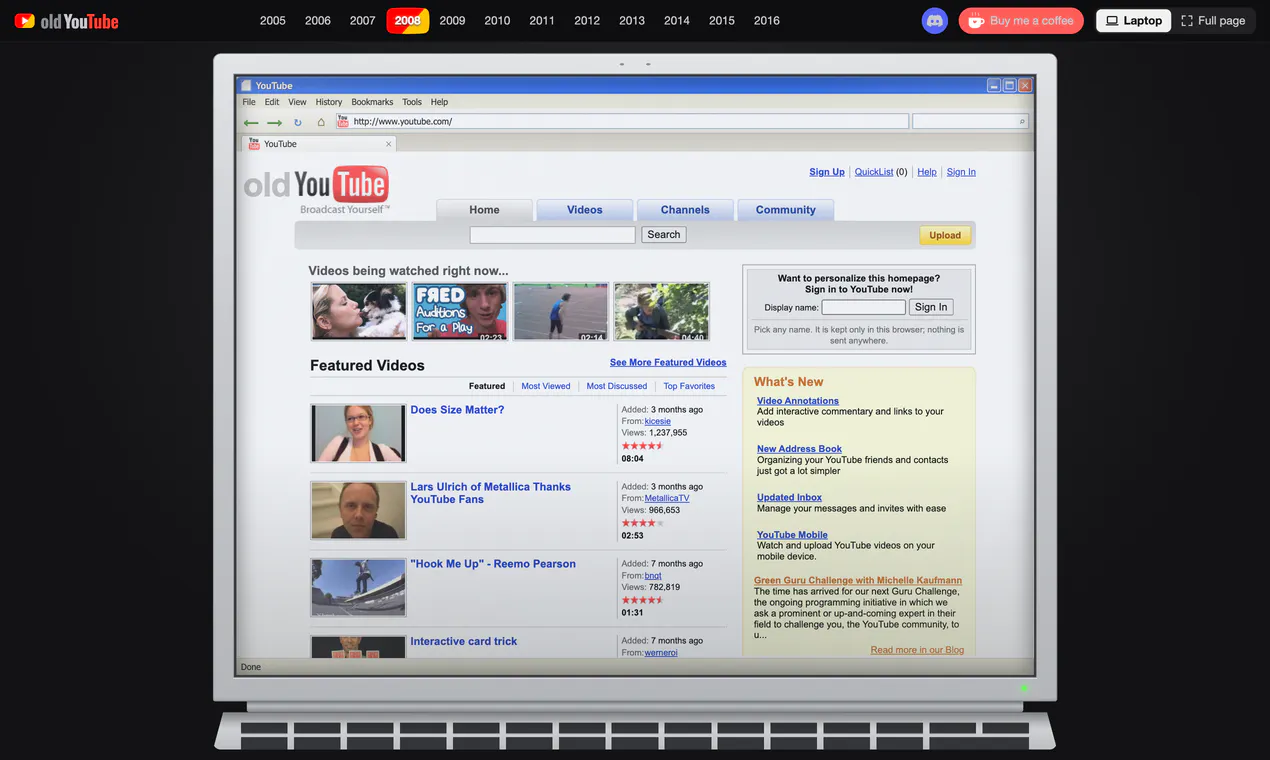Click the browser back arrow
Screen dimensions: 1270x760
pos(251,122)
